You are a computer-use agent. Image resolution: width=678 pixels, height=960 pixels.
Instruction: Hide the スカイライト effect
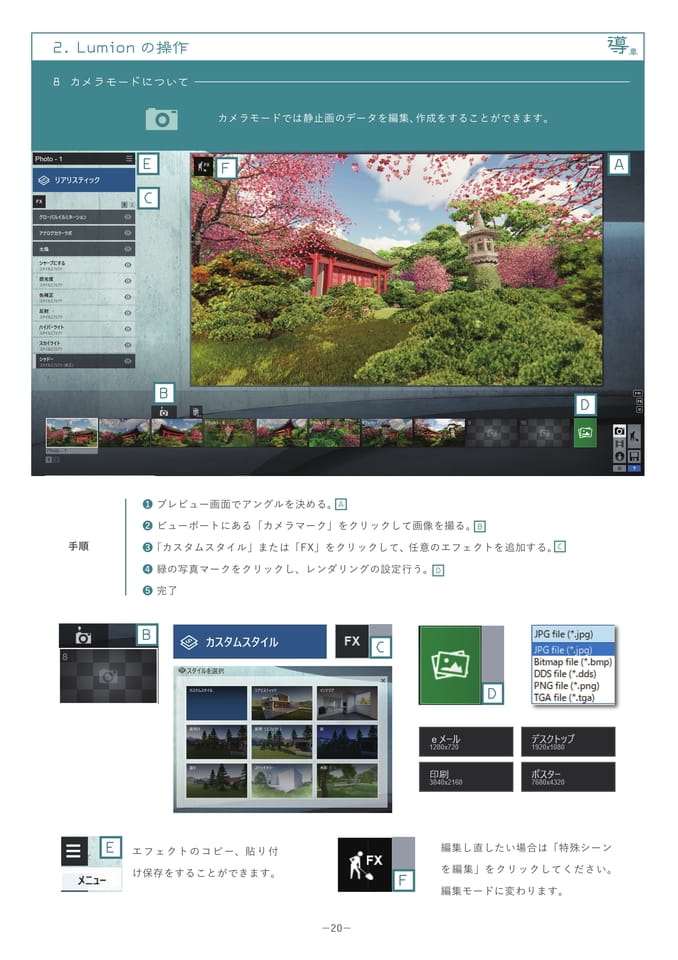point(128,345)
